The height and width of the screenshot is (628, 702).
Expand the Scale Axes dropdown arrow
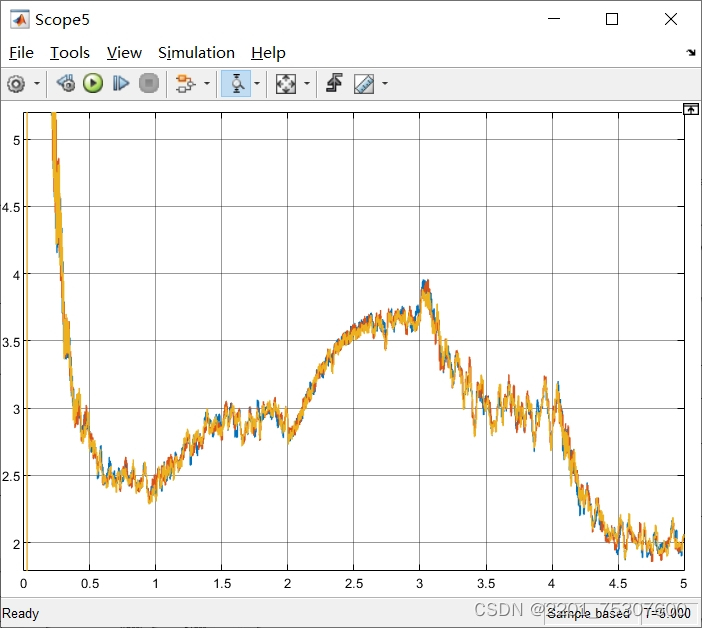307,83
